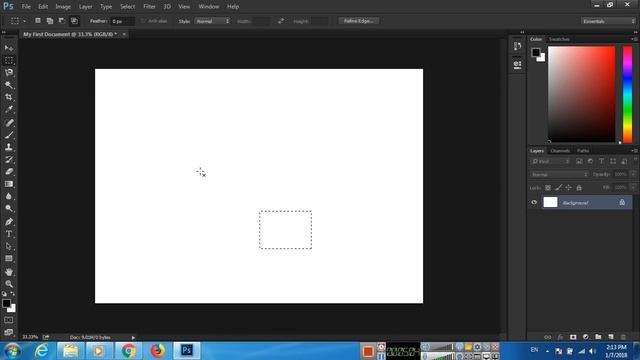
Task: Select the Healing Brush tool
Action: [x=9, y=123]
